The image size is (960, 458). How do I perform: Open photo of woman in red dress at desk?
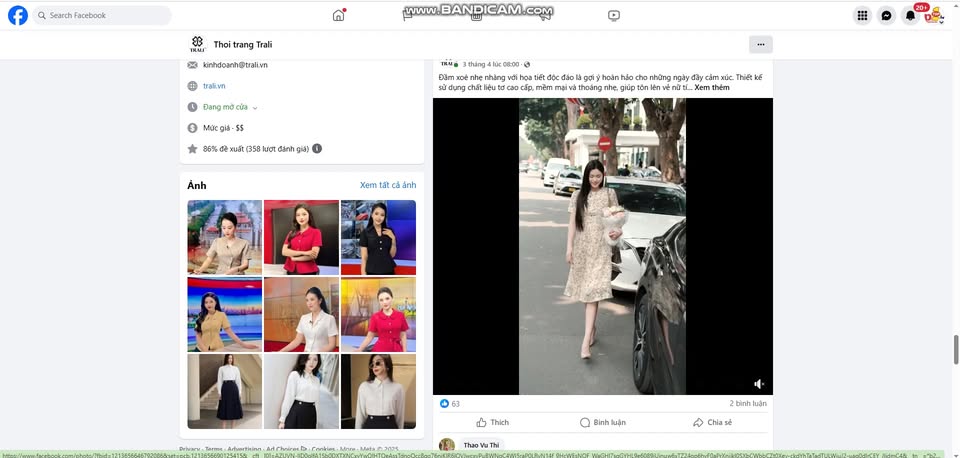click(x=378, y=315)
